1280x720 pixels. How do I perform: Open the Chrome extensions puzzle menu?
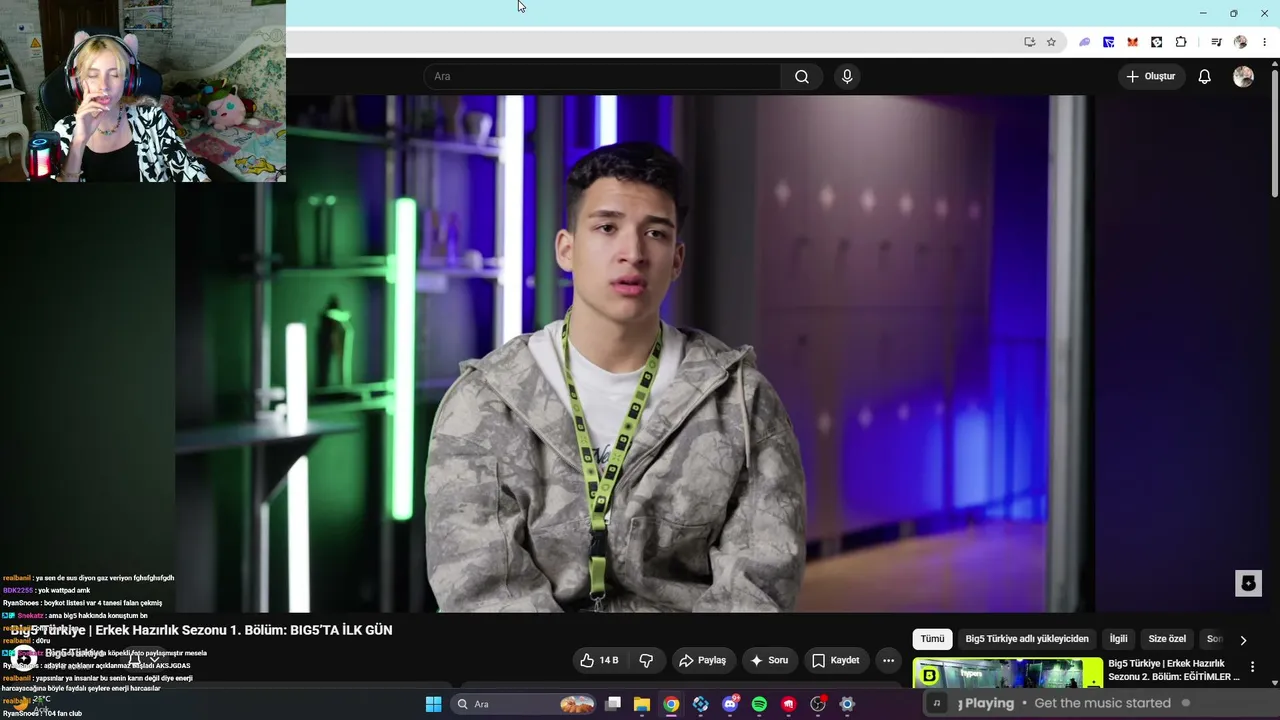1181,42
